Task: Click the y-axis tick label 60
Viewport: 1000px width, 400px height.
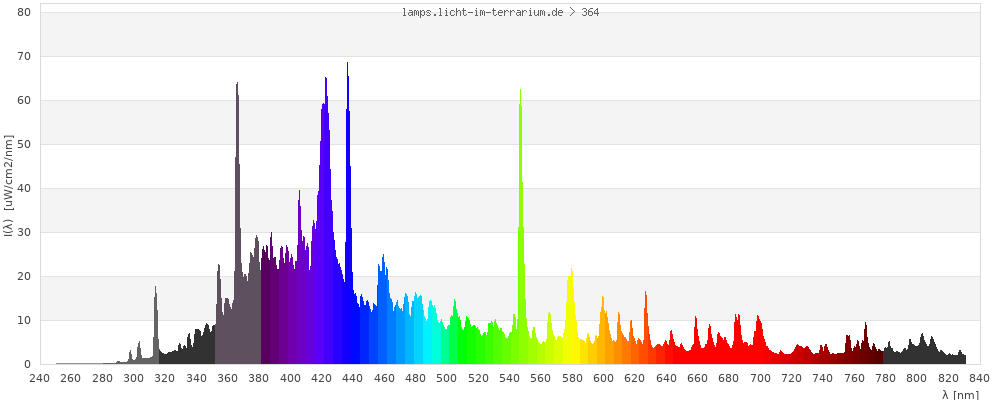Action: pyautogui.click(x=24, y=100)
